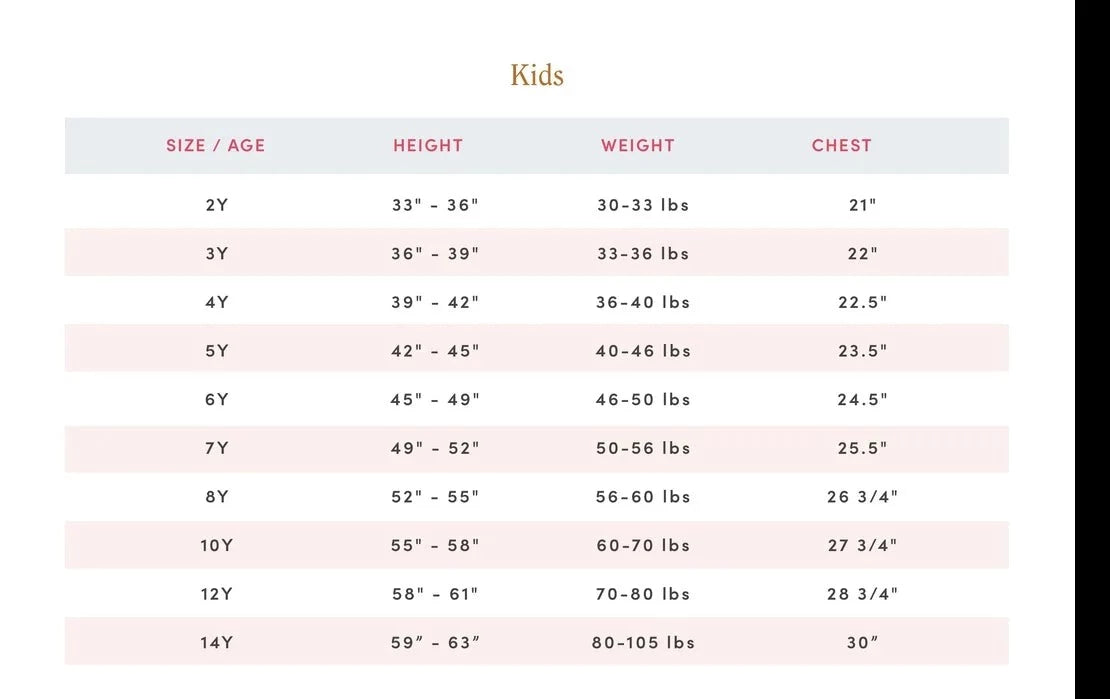Viewport: 1110px width, 699px height.
Task: Click weight value 50-56 lbs
Action: coord(643,448)
